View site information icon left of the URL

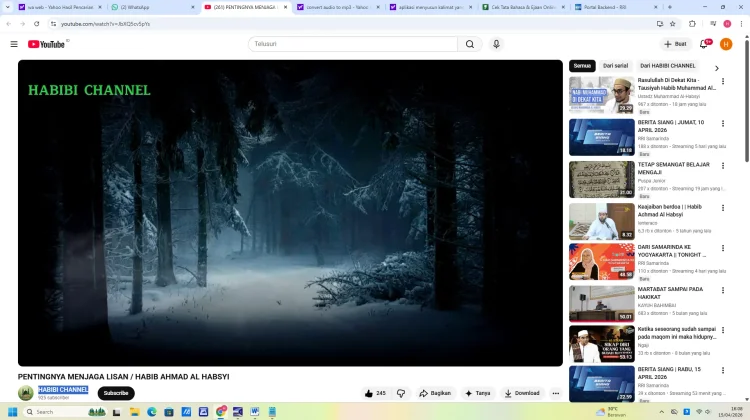click(x=53, y=23)
